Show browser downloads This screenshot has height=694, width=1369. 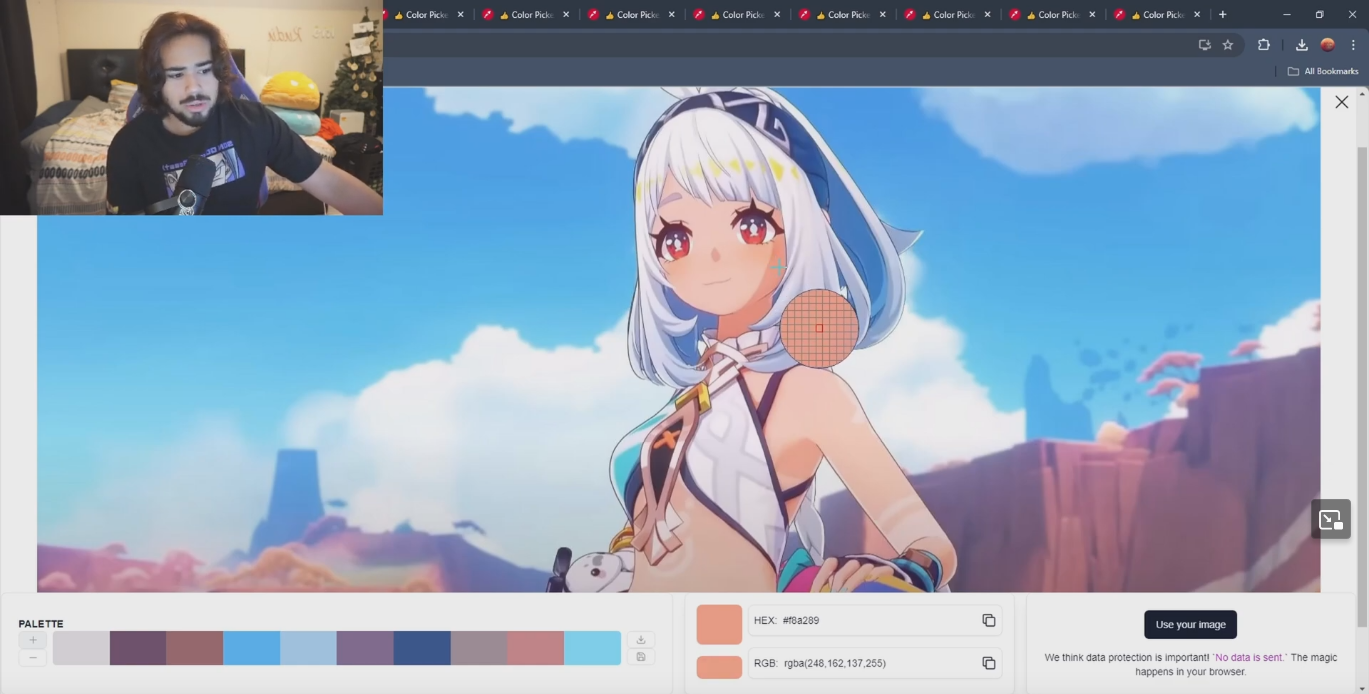coord(1301,45)
